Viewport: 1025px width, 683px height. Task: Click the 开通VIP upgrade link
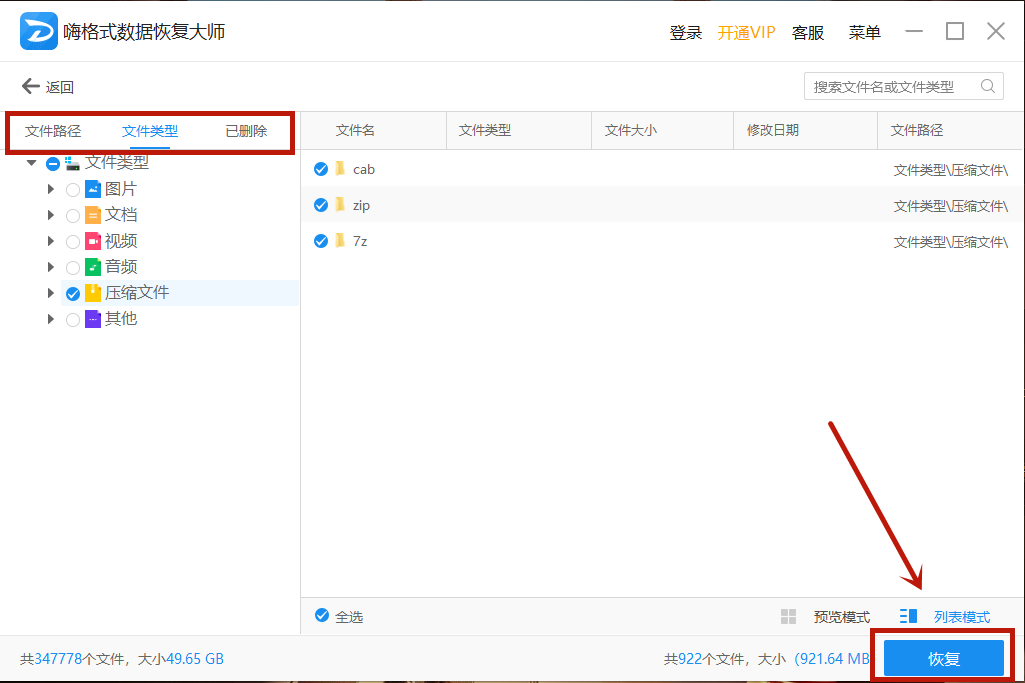point(746,31)
